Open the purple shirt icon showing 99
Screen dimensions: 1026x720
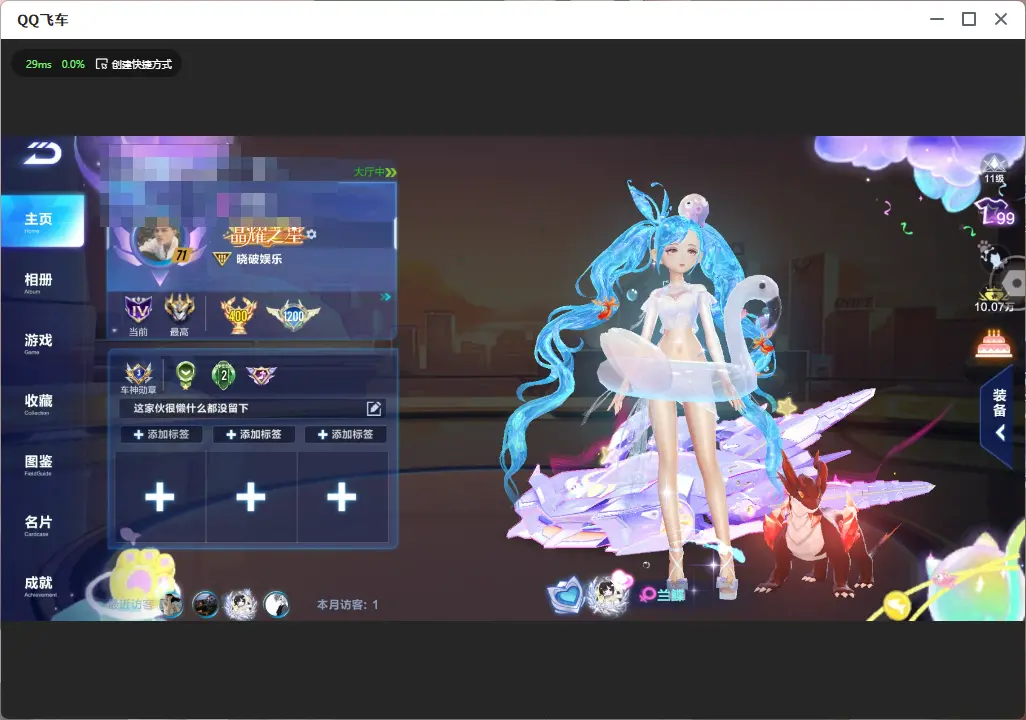coord(994,211)
